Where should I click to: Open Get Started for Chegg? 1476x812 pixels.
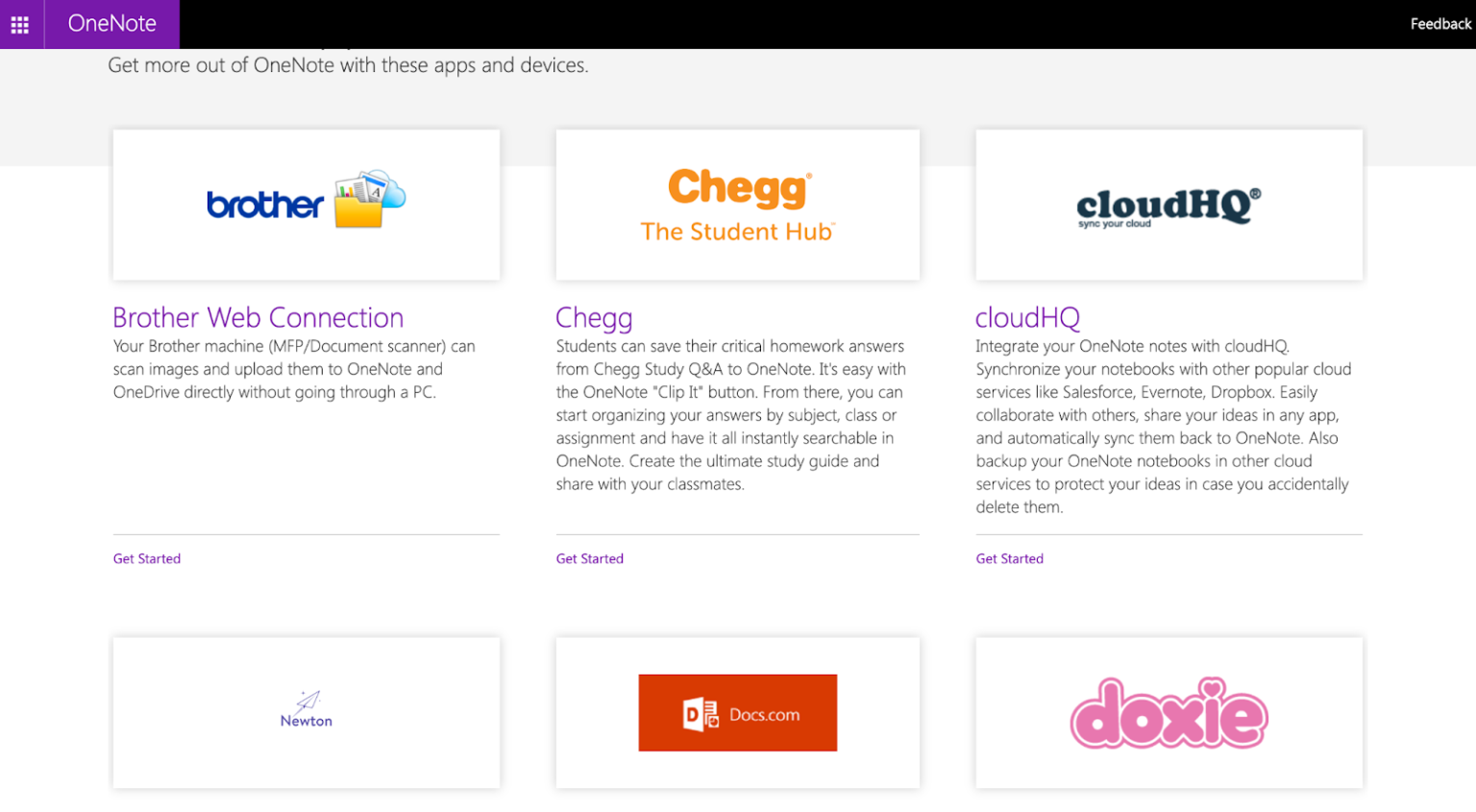(589, 558)
